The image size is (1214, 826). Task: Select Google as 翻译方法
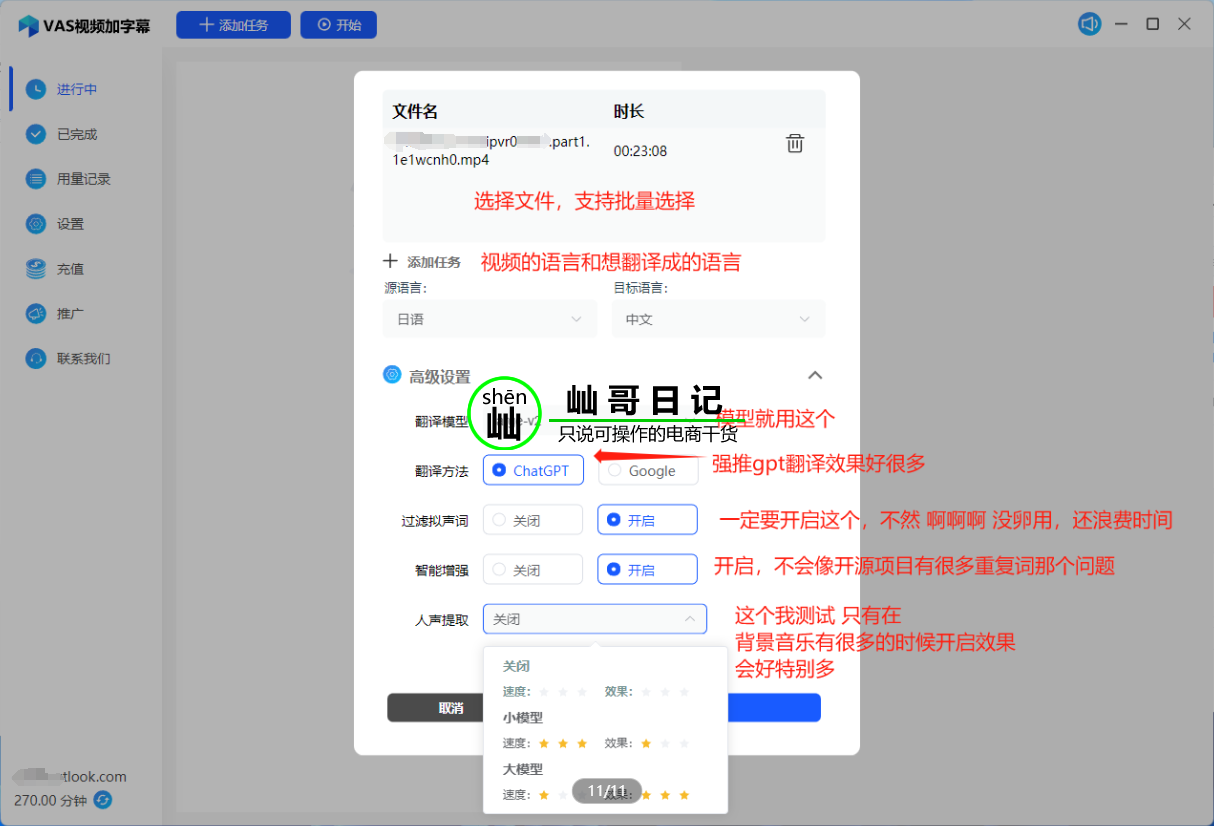[x=648, y=470]
